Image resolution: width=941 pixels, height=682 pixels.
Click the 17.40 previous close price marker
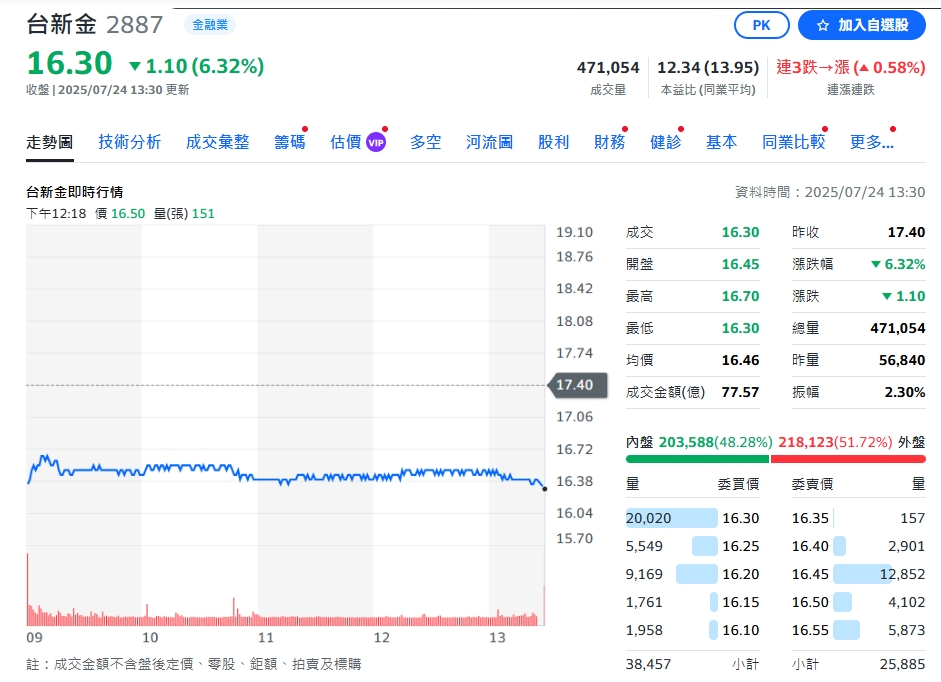point(573,385)
